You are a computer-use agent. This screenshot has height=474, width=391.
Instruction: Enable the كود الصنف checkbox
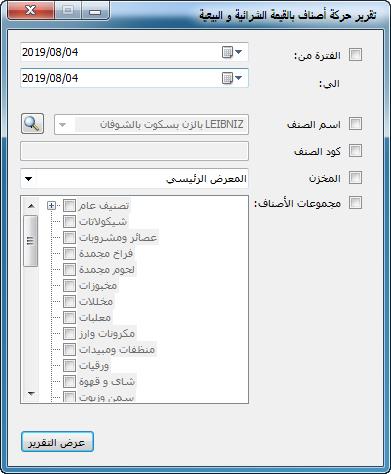355,150
